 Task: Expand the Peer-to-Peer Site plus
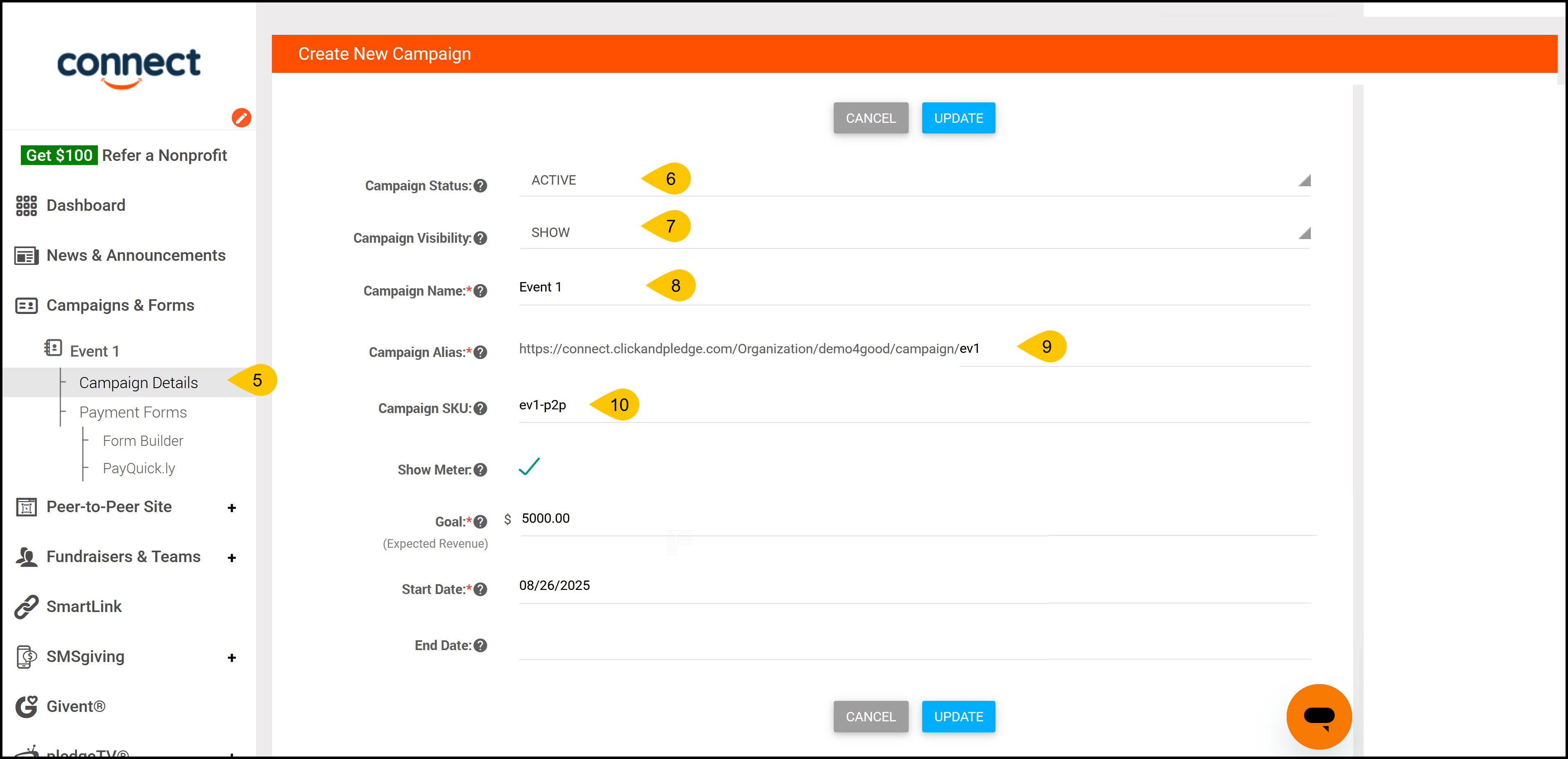[231, 508]
